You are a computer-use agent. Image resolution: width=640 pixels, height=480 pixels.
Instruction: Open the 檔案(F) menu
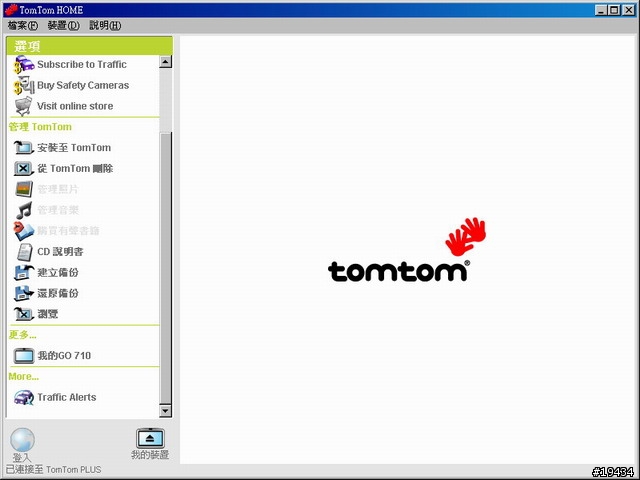click(x=22, y=26)
